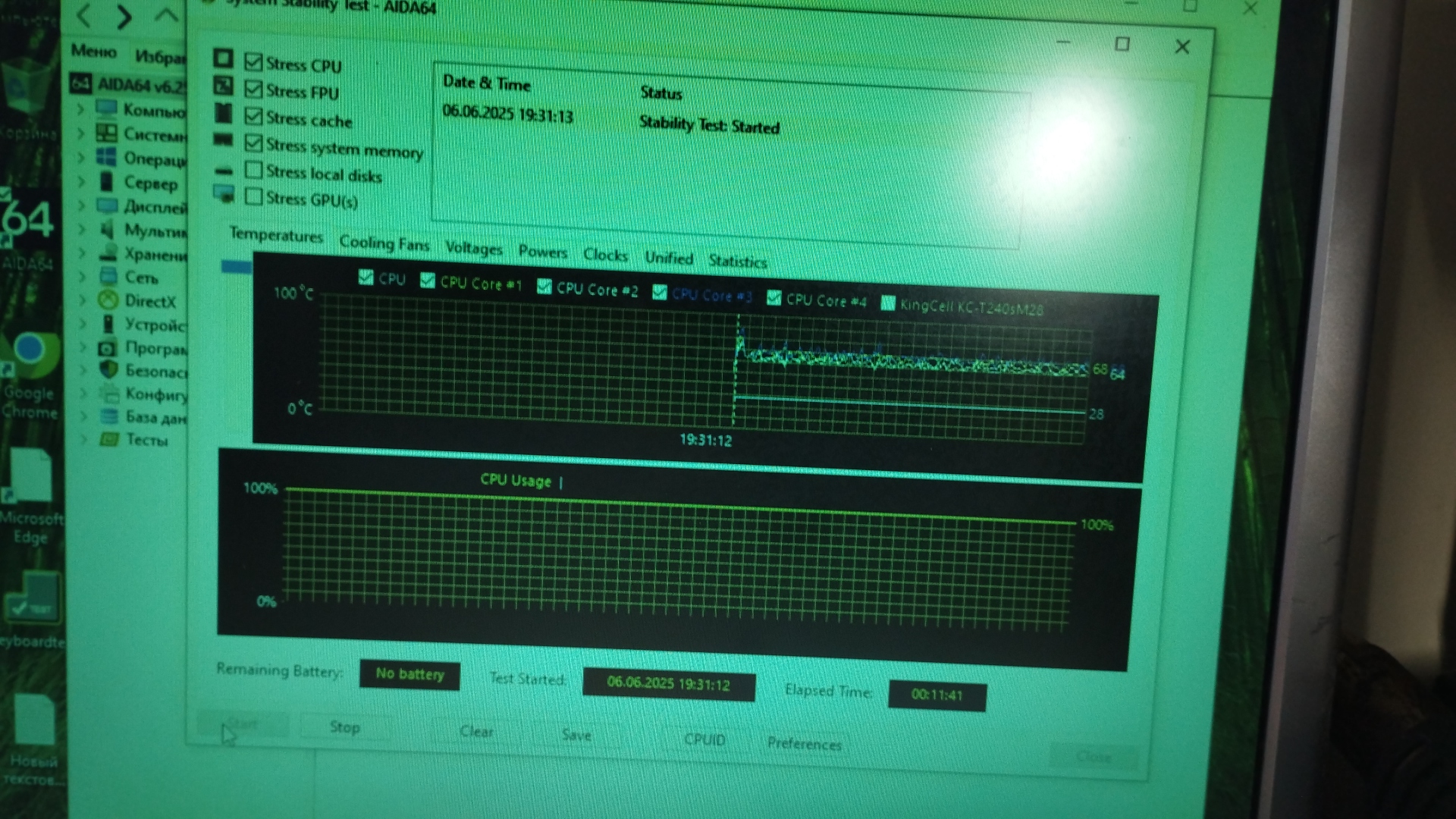1456x819 pixels.
Task: Switch to the Cooling Fans tab
Action: [384, 243]
